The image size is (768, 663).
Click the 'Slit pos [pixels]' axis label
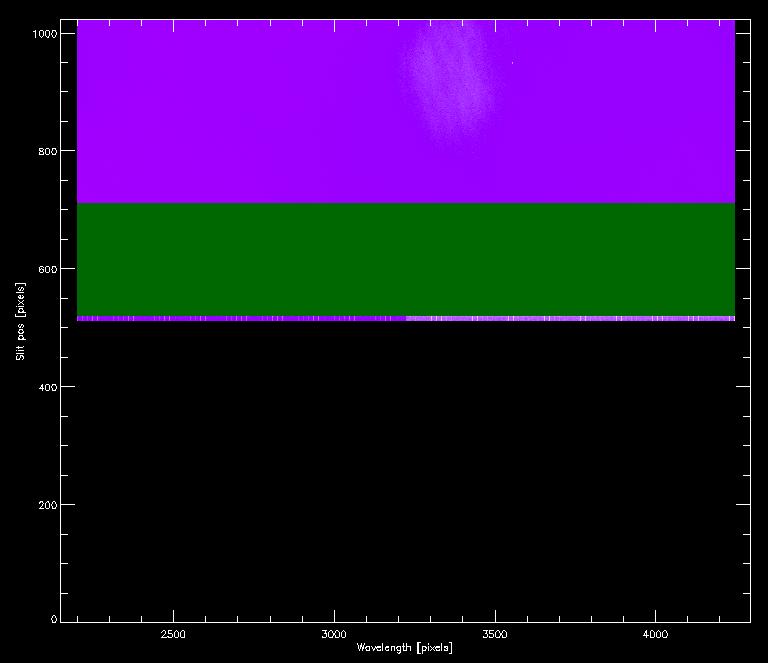(20, 321)
